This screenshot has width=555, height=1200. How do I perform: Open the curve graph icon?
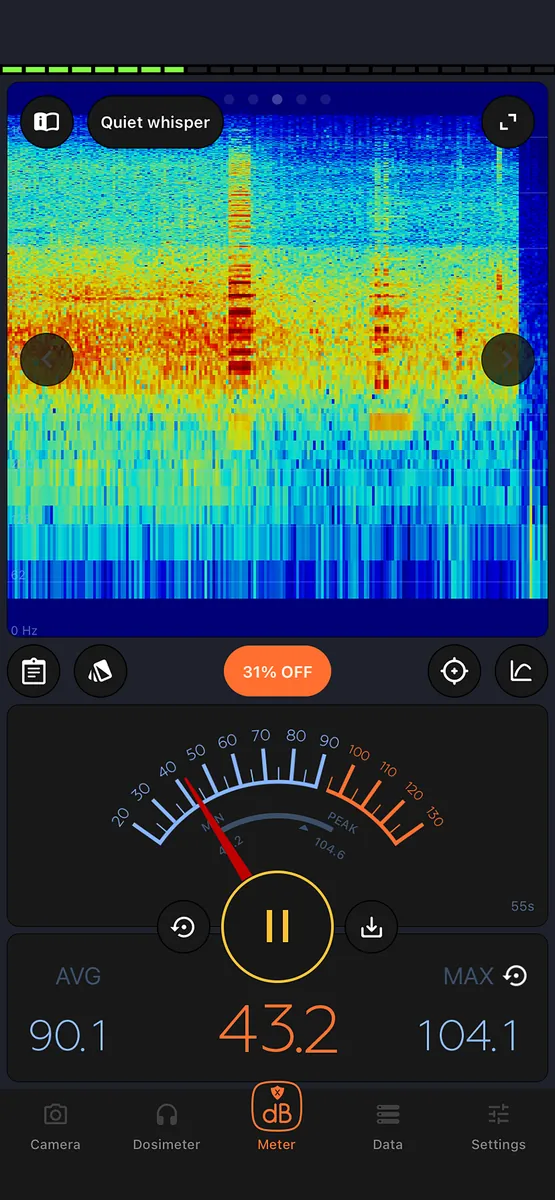click(x=521, y=671)
